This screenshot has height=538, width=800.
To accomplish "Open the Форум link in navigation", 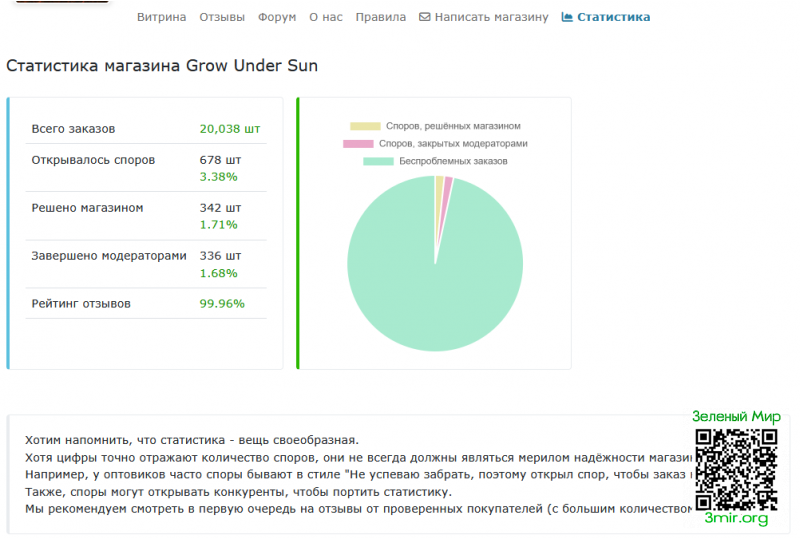I will point(276,17).
